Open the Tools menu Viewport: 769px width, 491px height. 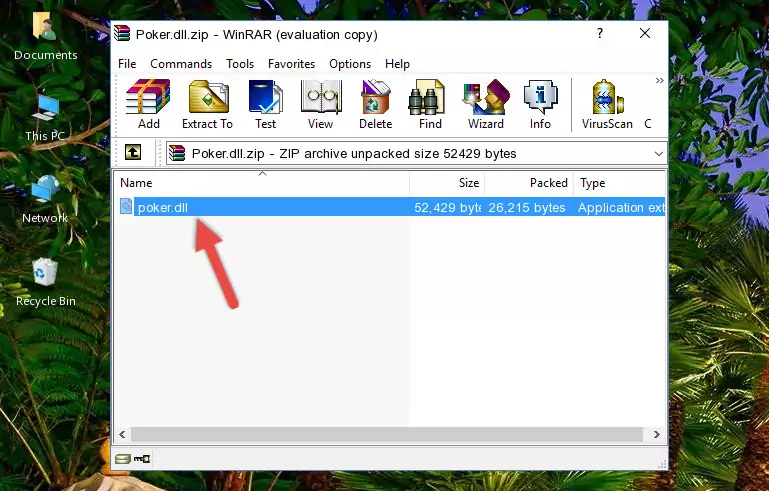[240, 64]
